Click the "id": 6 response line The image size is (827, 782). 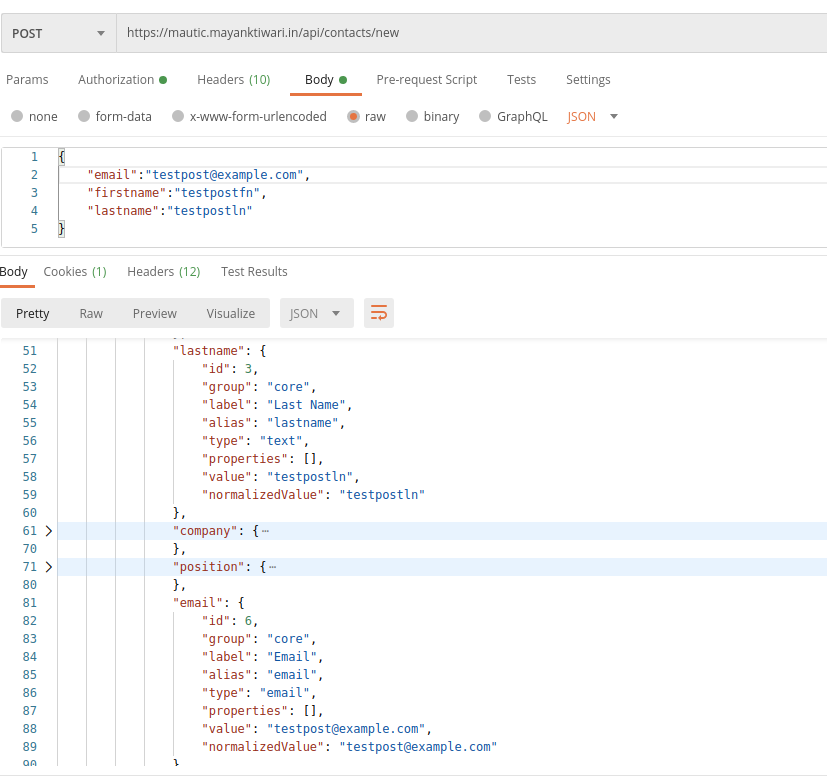230,621
